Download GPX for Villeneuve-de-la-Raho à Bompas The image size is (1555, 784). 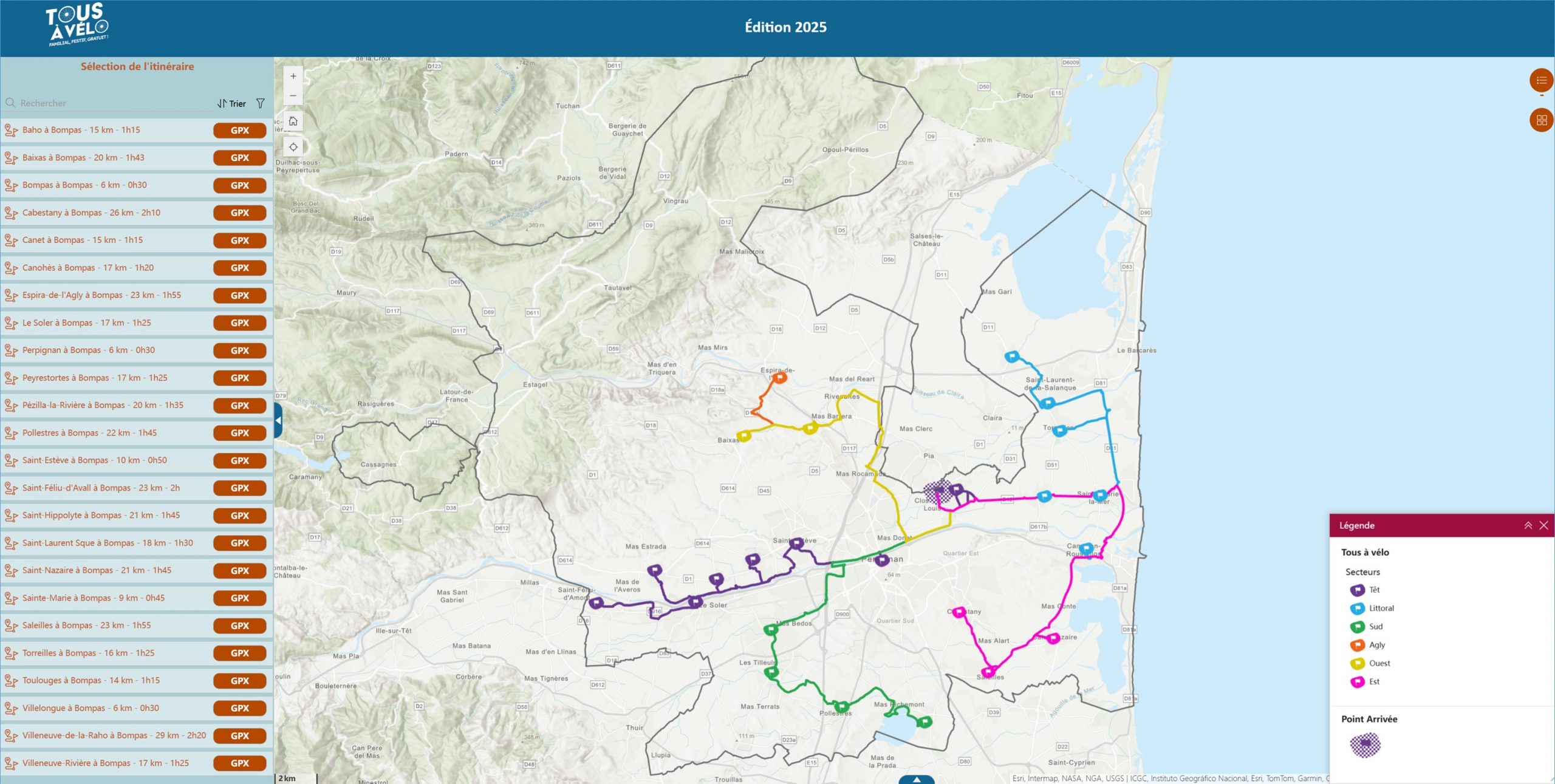tap(239, 735)
